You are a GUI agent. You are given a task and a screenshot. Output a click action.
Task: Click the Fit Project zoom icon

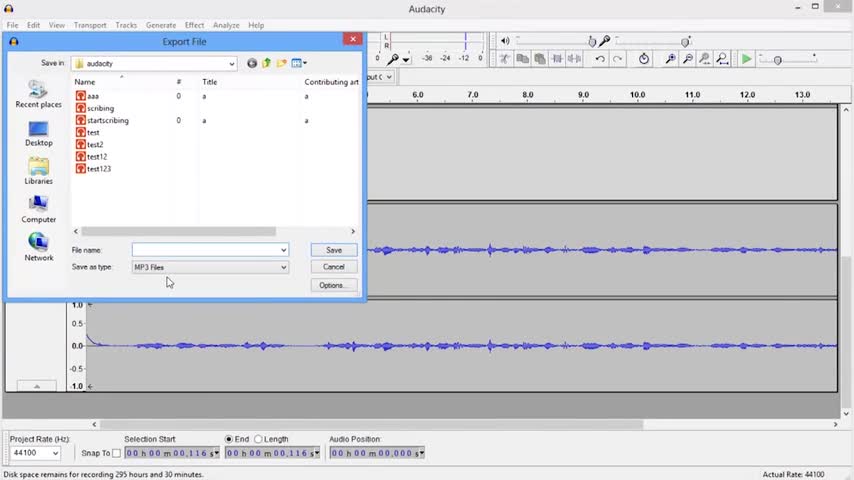[x=722, y=59]
